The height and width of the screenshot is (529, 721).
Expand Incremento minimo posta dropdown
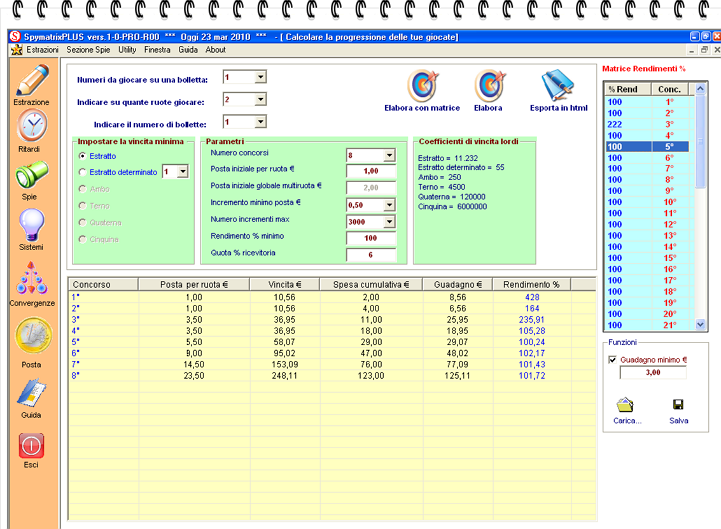[389, 205]
